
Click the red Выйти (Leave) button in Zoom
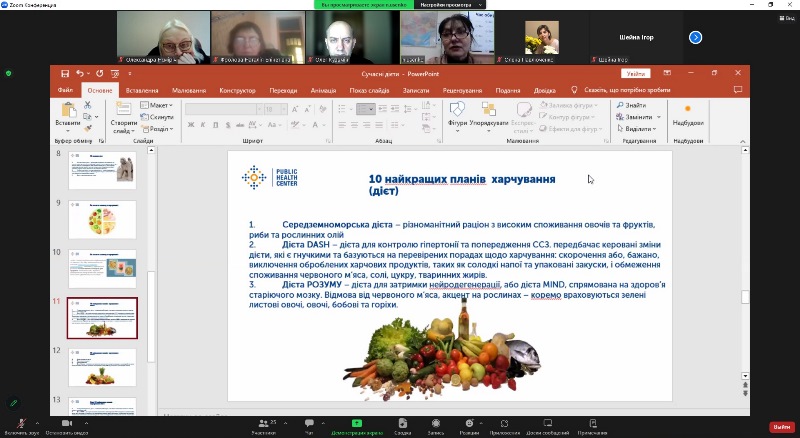tap(782, 427)
